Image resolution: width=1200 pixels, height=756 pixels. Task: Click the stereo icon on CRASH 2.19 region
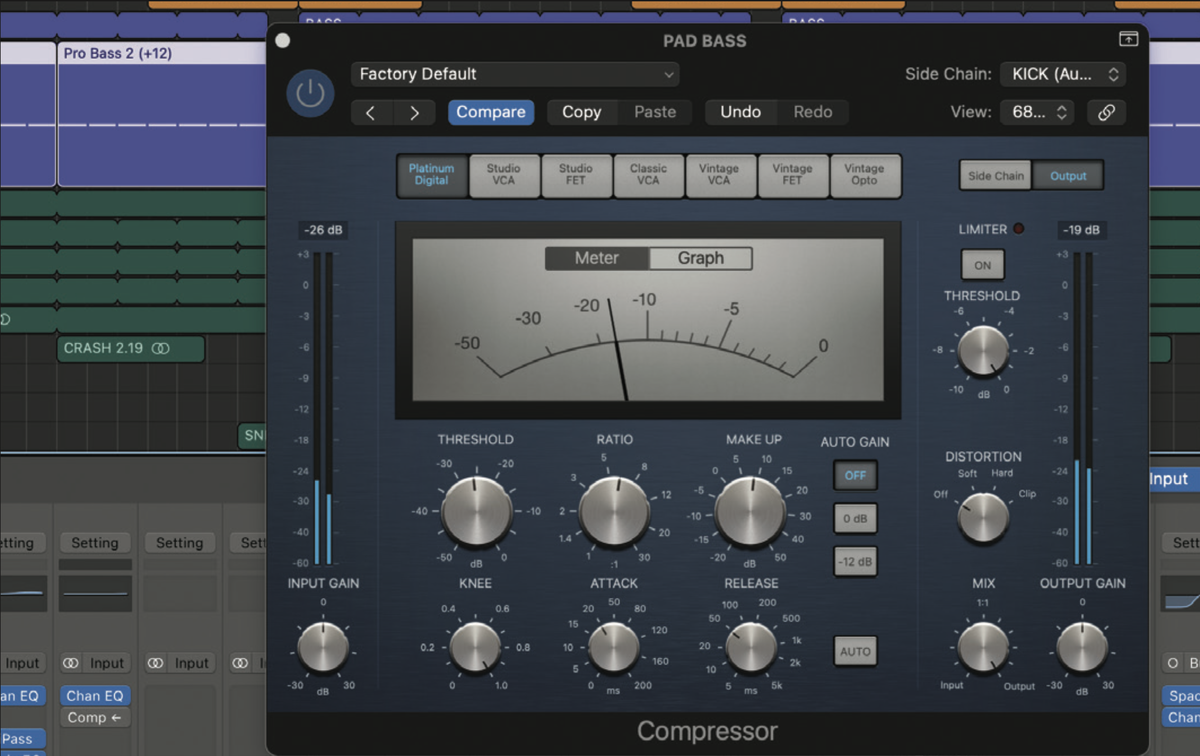point(161,349)
